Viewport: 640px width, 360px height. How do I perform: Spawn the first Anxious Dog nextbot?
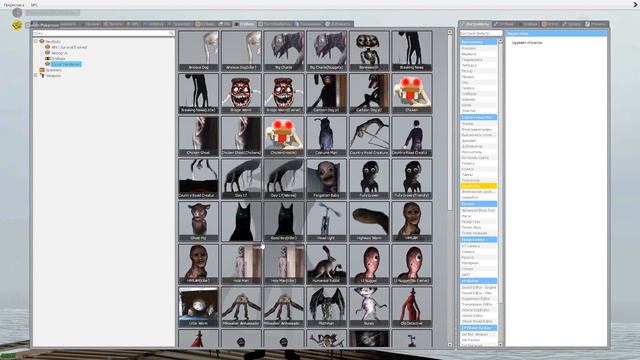click(x=199, y=51)
